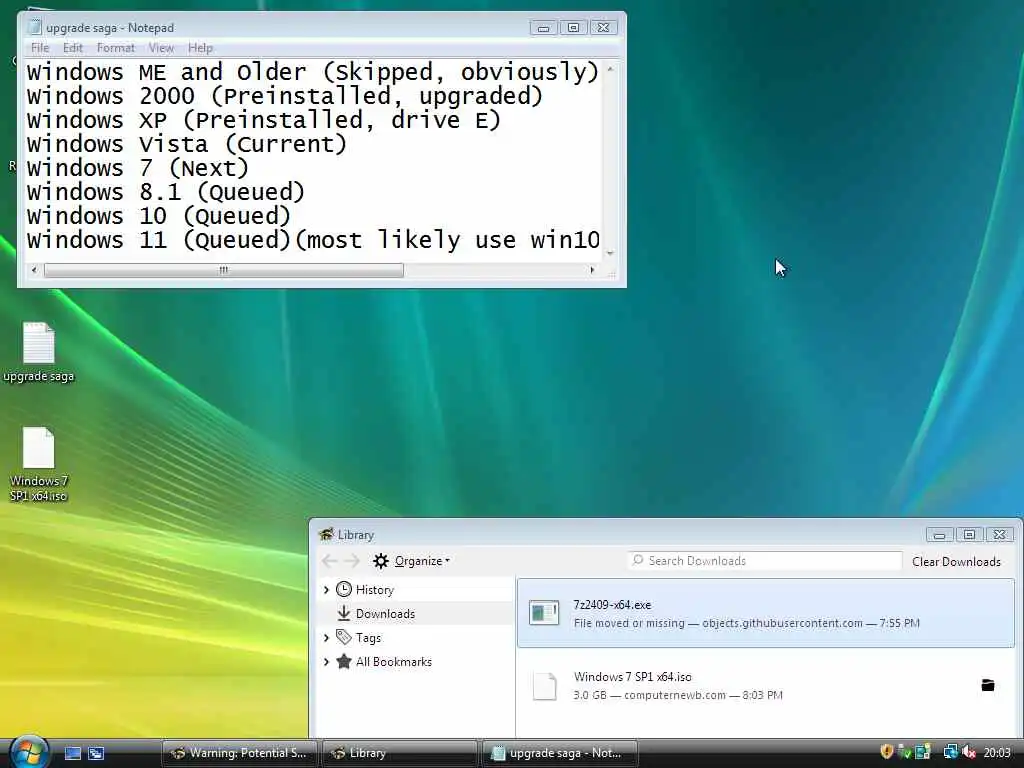Switch to Library taskbar button

[400, 753]
